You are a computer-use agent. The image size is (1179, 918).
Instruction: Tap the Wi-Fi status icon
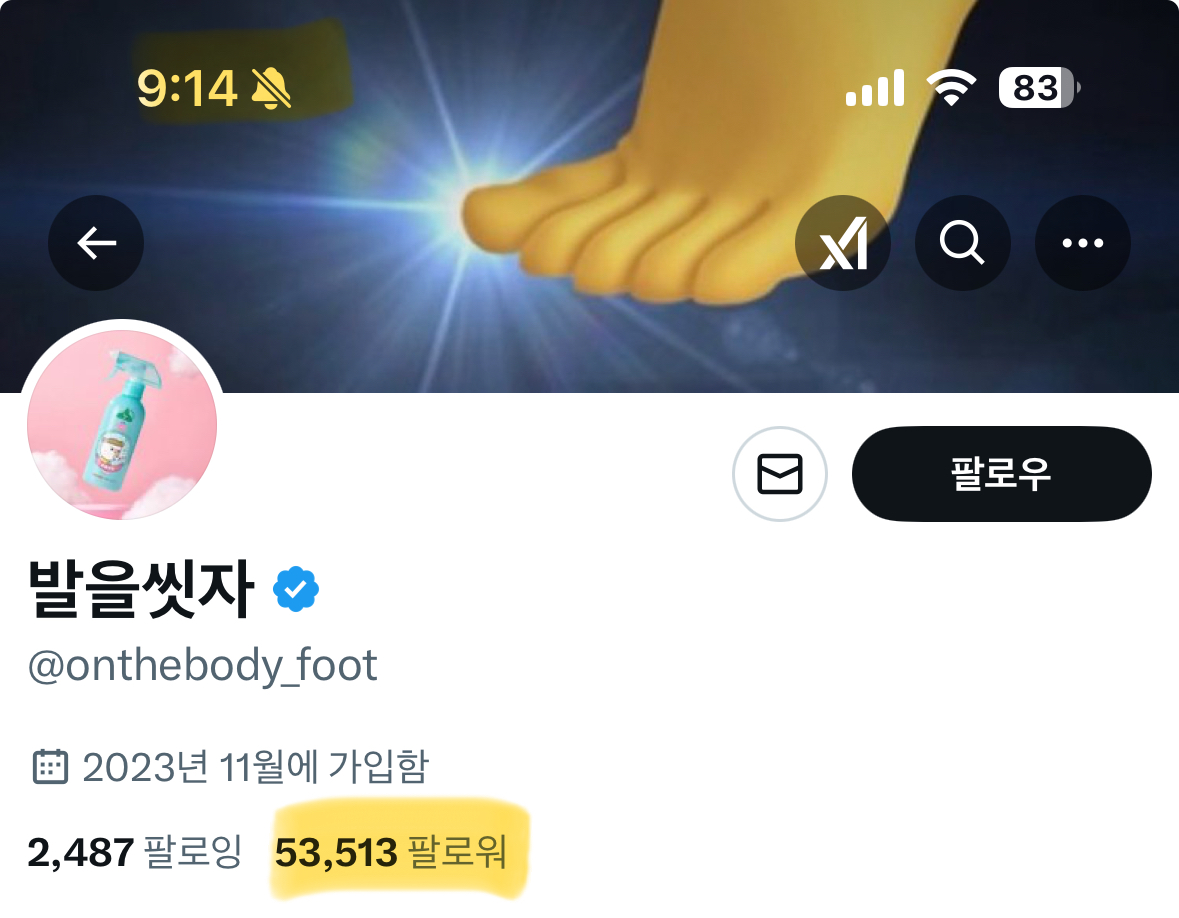tap(951, 88)
